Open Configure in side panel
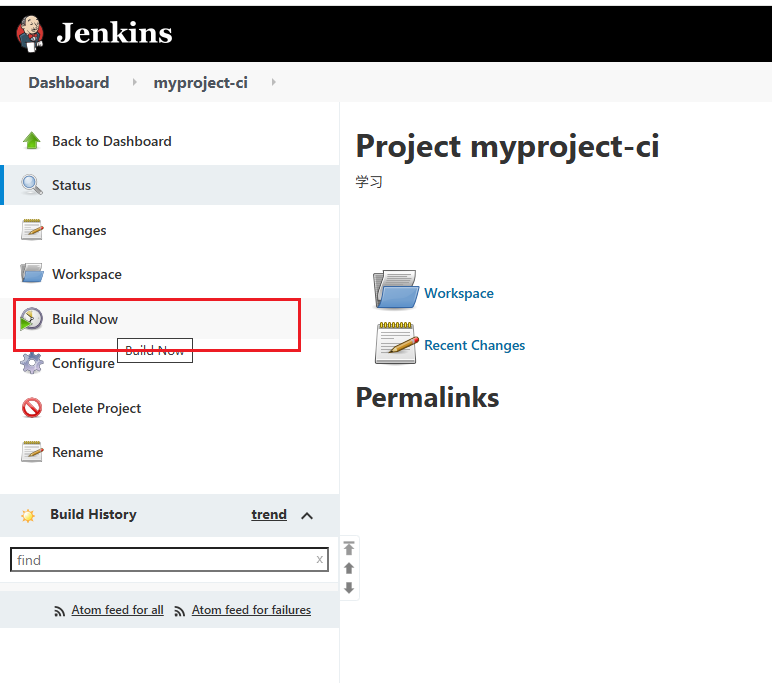The width and height of the screenshot is (772, 683). tap(83, 363)
